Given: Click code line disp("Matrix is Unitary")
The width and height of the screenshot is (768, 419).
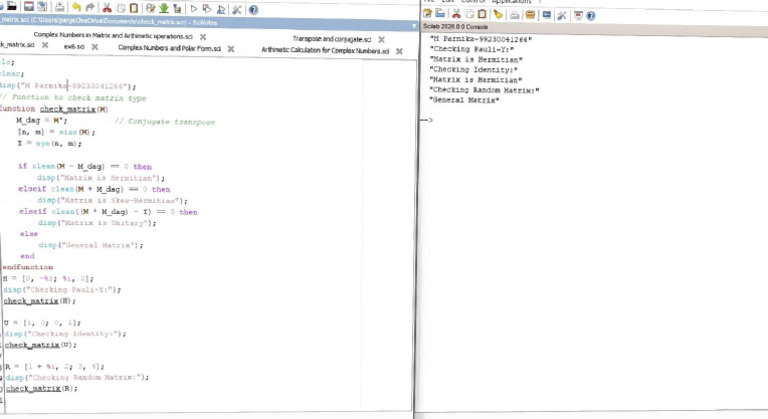Looking at the screenshot, I should click(97, 223).
